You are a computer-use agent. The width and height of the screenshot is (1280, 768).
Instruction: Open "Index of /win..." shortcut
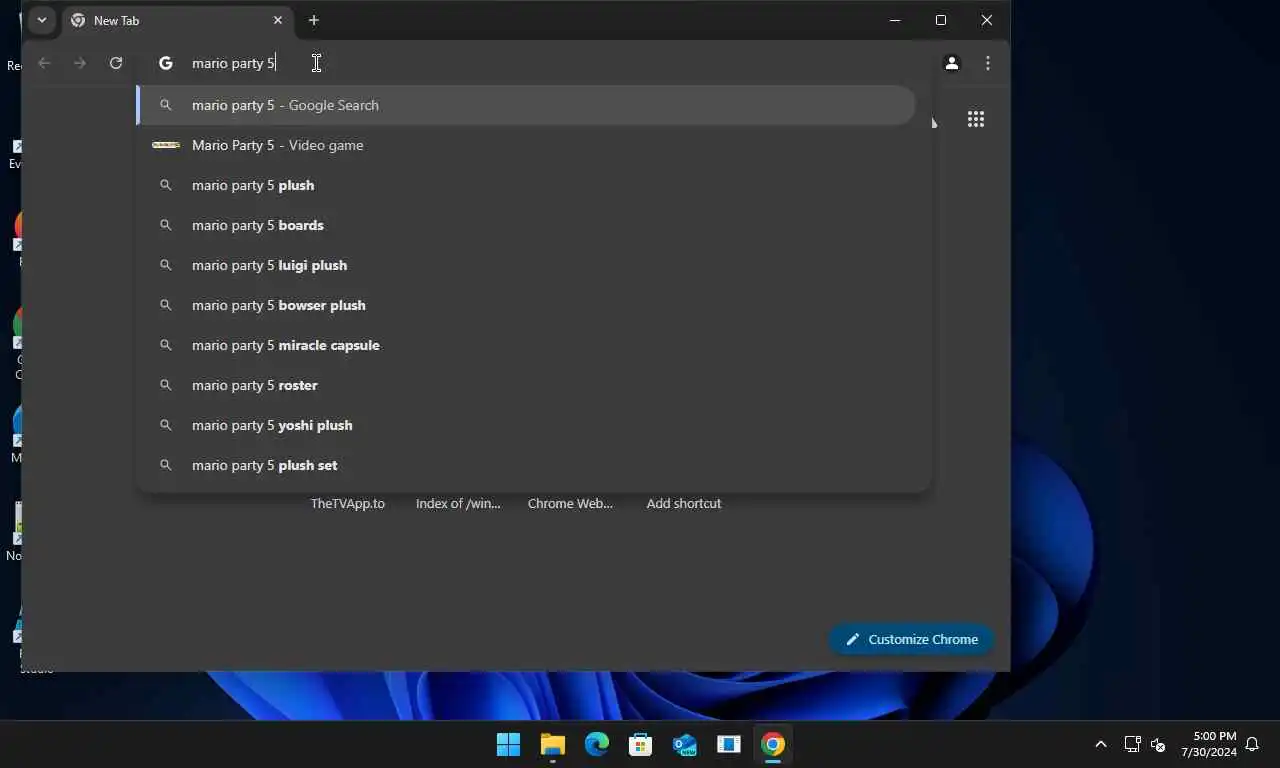pyautogui.click(x=458, y=503)
